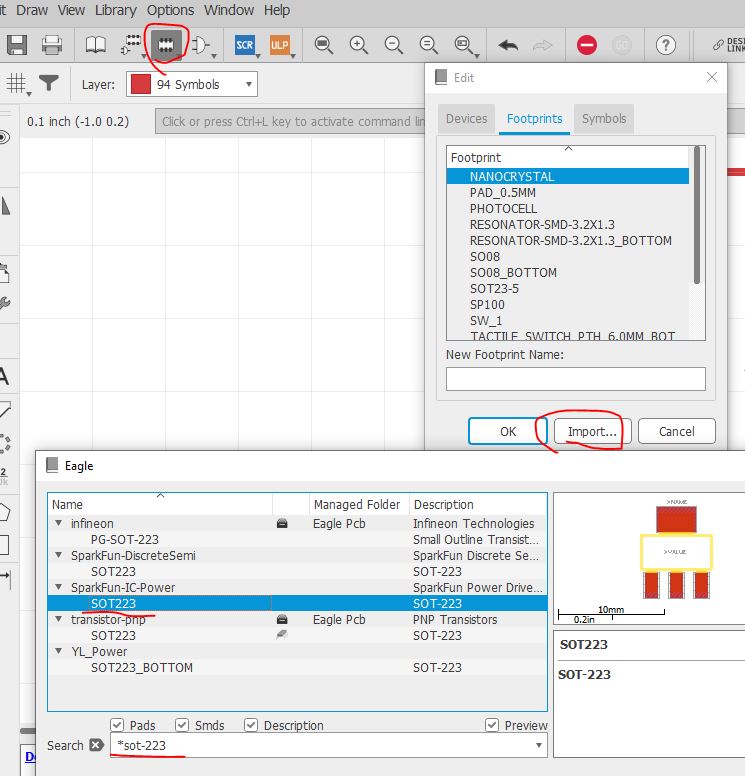Click the Zoom select area icon
Image resolution: width=745 pixels, height=776 pixels.
tap(464, 45)
